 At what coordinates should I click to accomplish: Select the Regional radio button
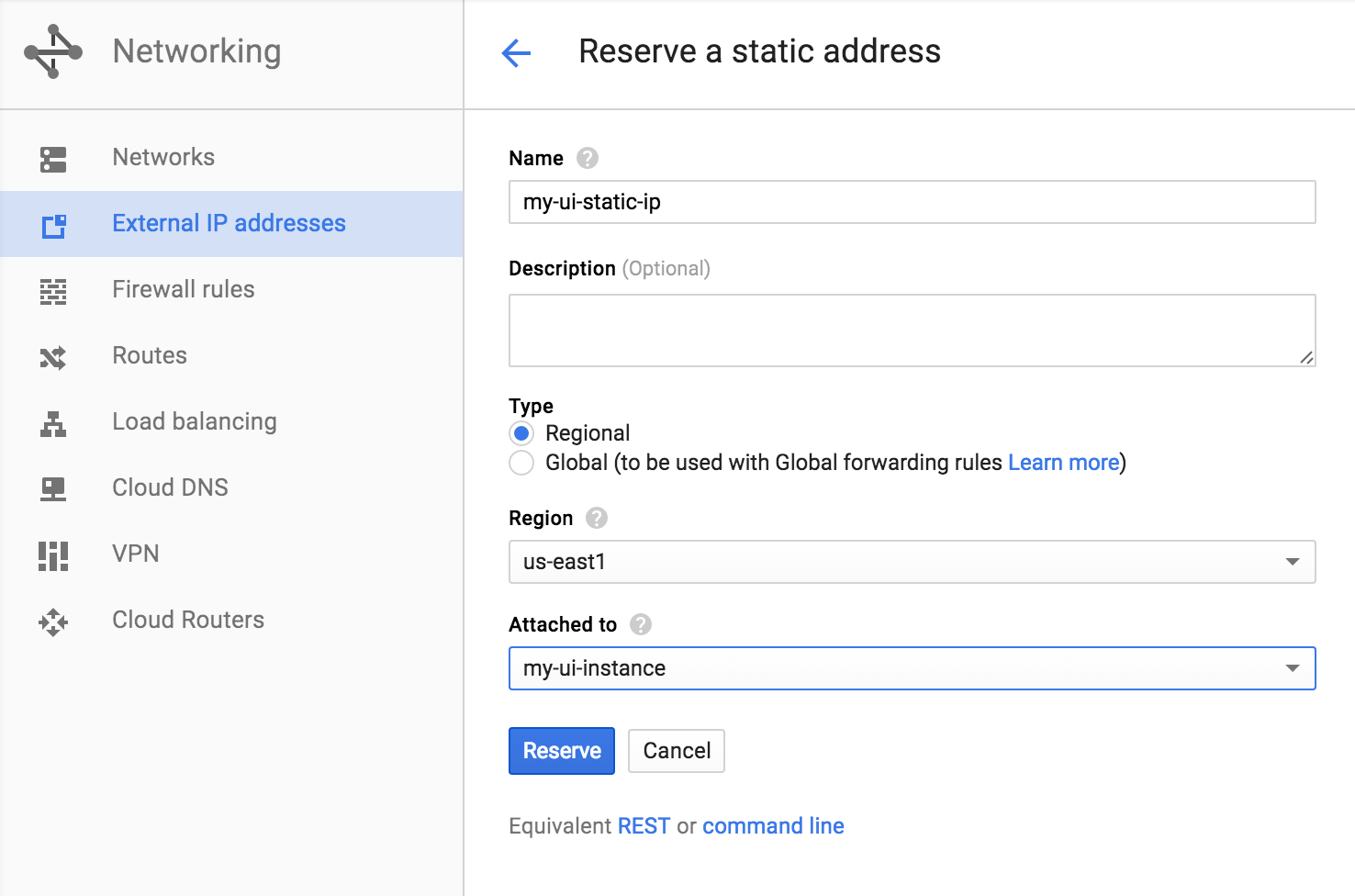521,433
